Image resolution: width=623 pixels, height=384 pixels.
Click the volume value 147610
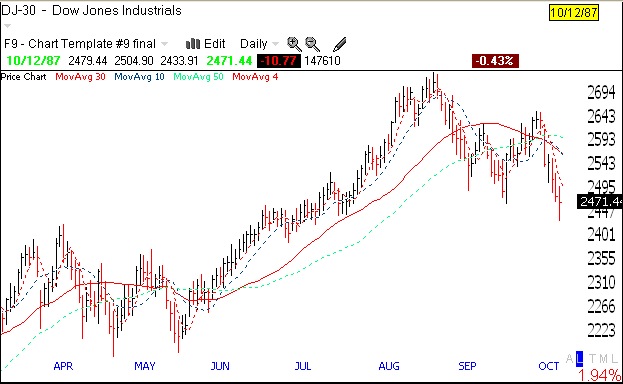[x=322, y=61]
